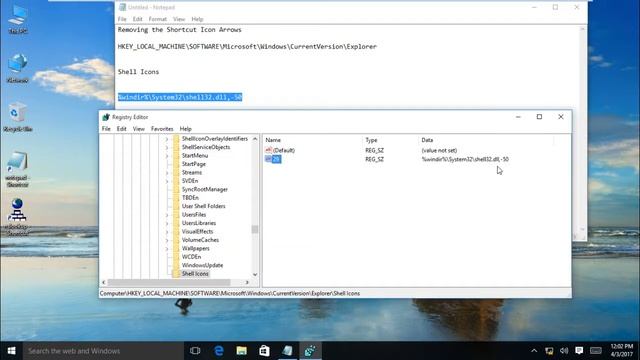Click the Shell Icons folder icon

pyautogui.click(x=176, y=274)
